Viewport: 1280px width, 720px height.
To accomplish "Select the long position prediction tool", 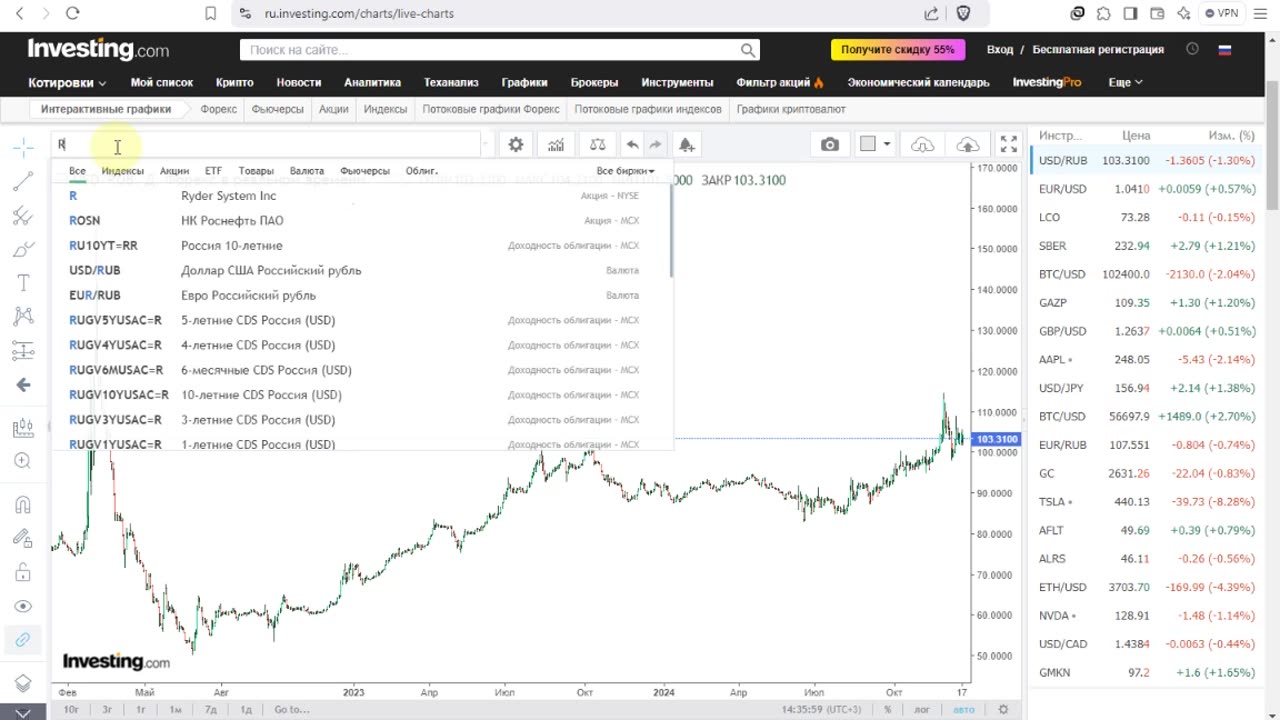I will click(23, 351).
